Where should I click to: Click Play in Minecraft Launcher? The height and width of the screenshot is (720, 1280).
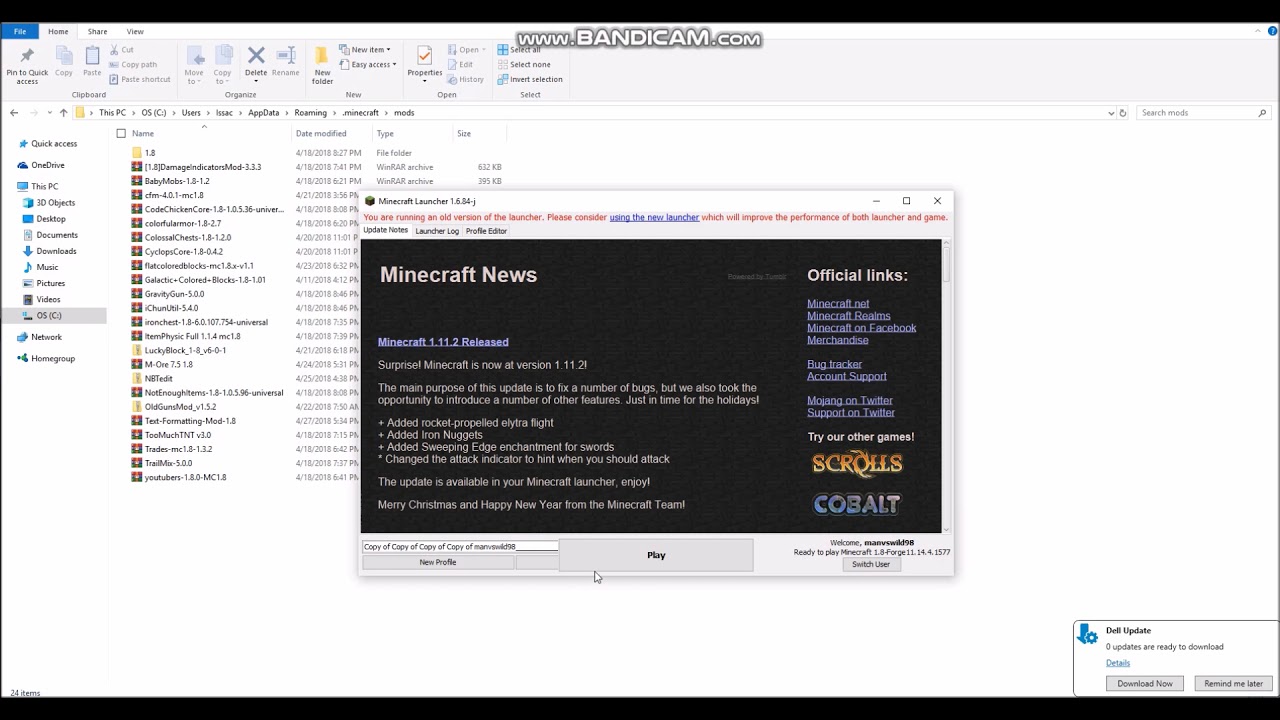656,555
